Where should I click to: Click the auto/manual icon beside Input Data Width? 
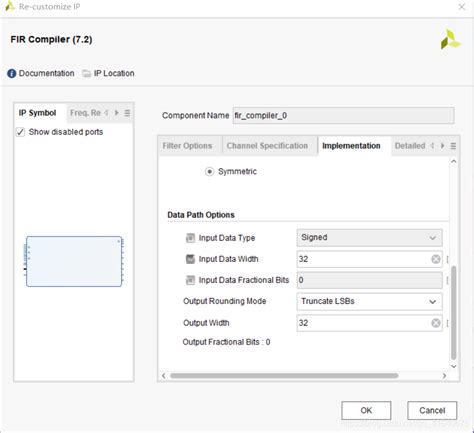pos(190,259)
